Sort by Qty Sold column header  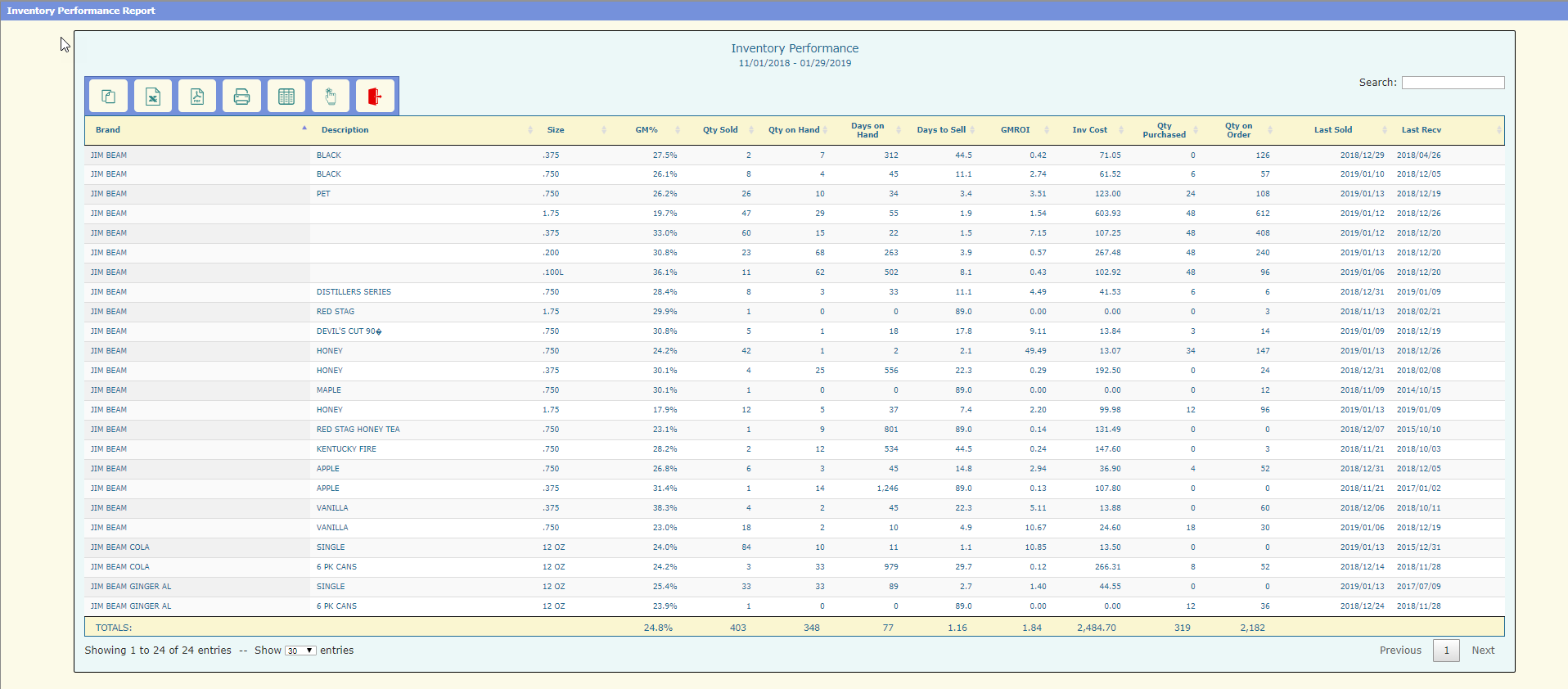coord(720,130)
